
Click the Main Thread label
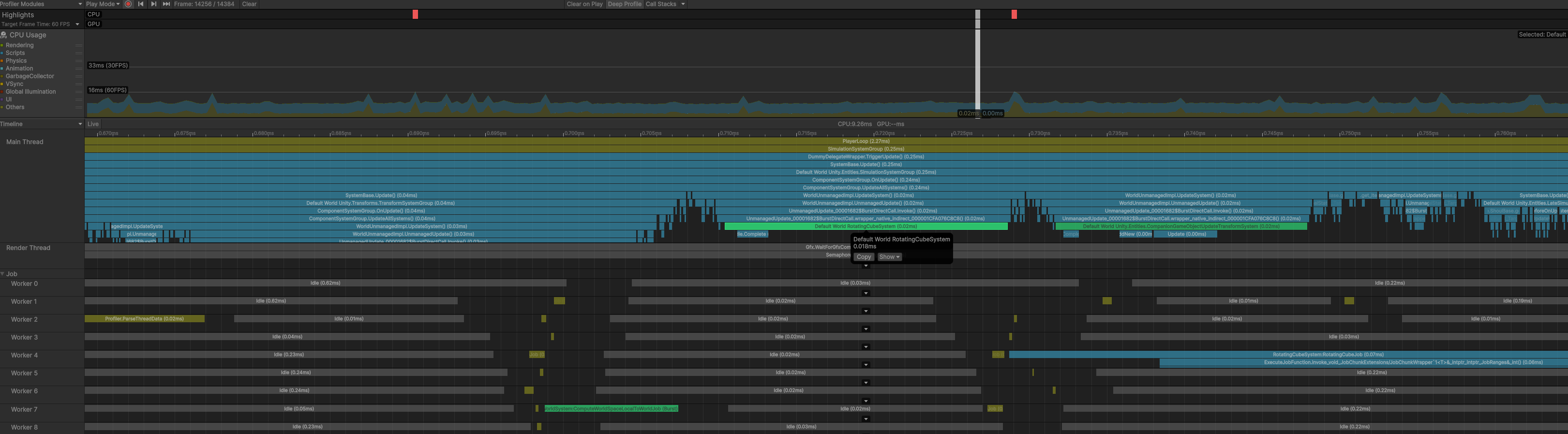(24, 142)
